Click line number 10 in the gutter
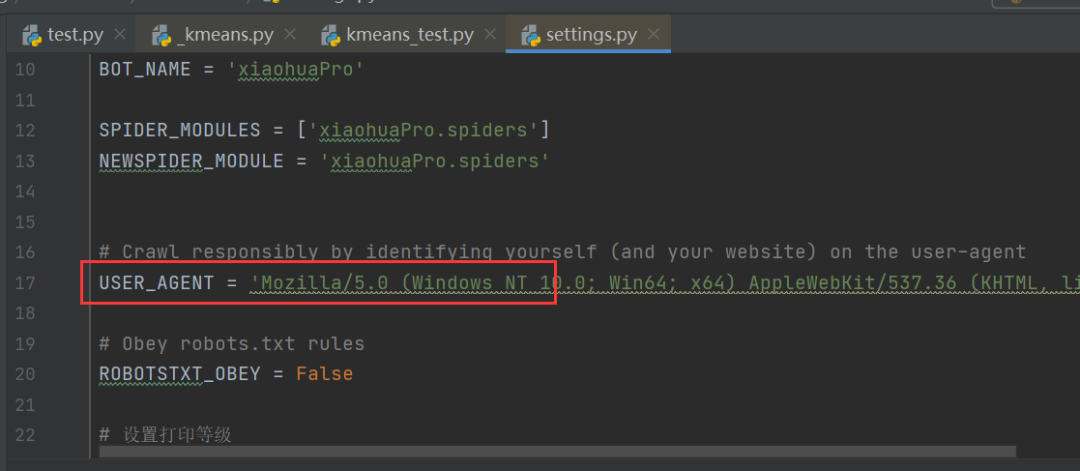1080x471 pixels. [25, 70]
